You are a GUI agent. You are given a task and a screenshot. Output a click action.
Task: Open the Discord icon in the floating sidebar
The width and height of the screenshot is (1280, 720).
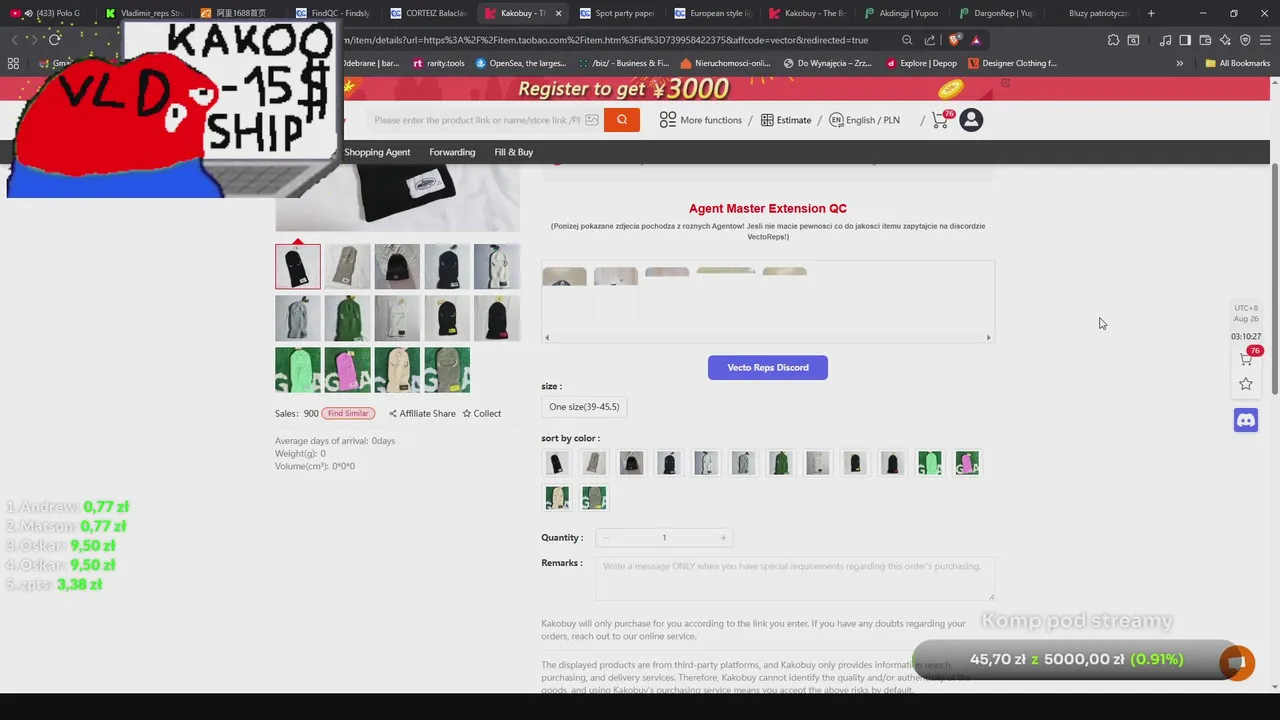click(1246, 421)
